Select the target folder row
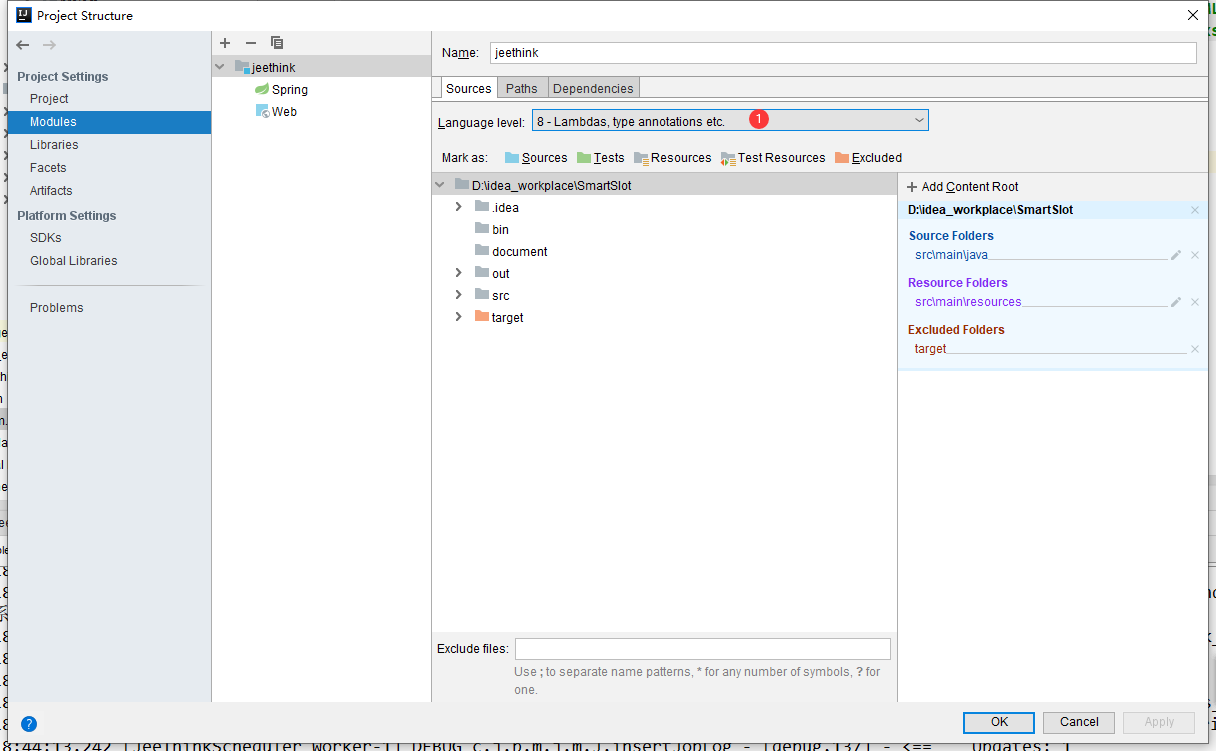This screenshot has width=1216, height=751. pos(664,317)
